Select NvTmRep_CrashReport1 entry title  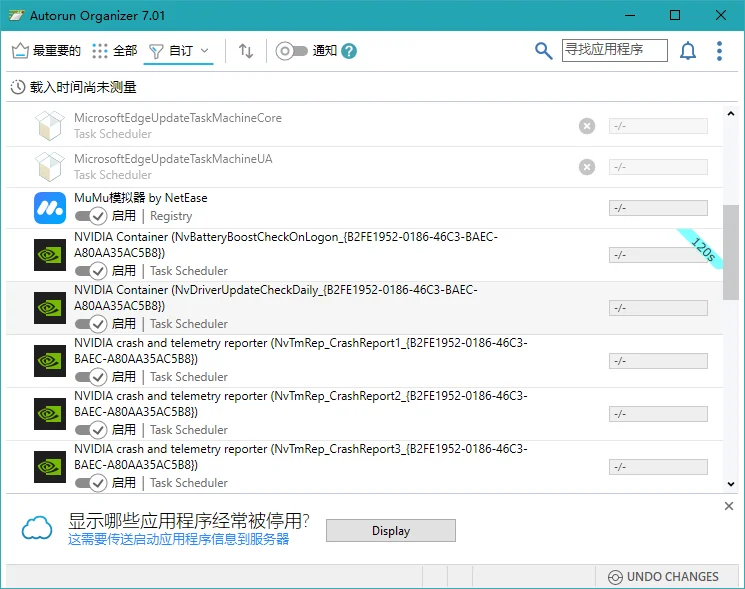click(x=301, y=351)
